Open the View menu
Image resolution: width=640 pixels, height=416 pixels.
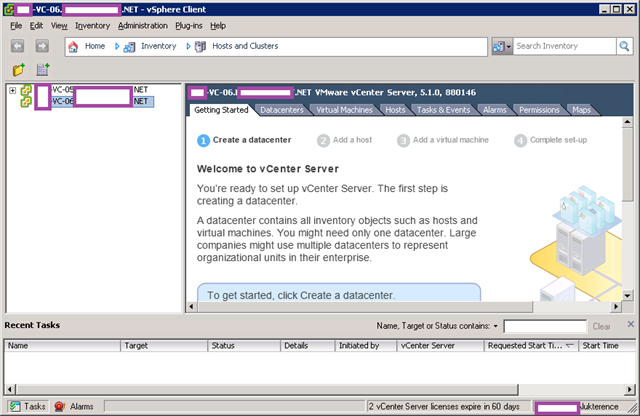click(x=59, y=26)
